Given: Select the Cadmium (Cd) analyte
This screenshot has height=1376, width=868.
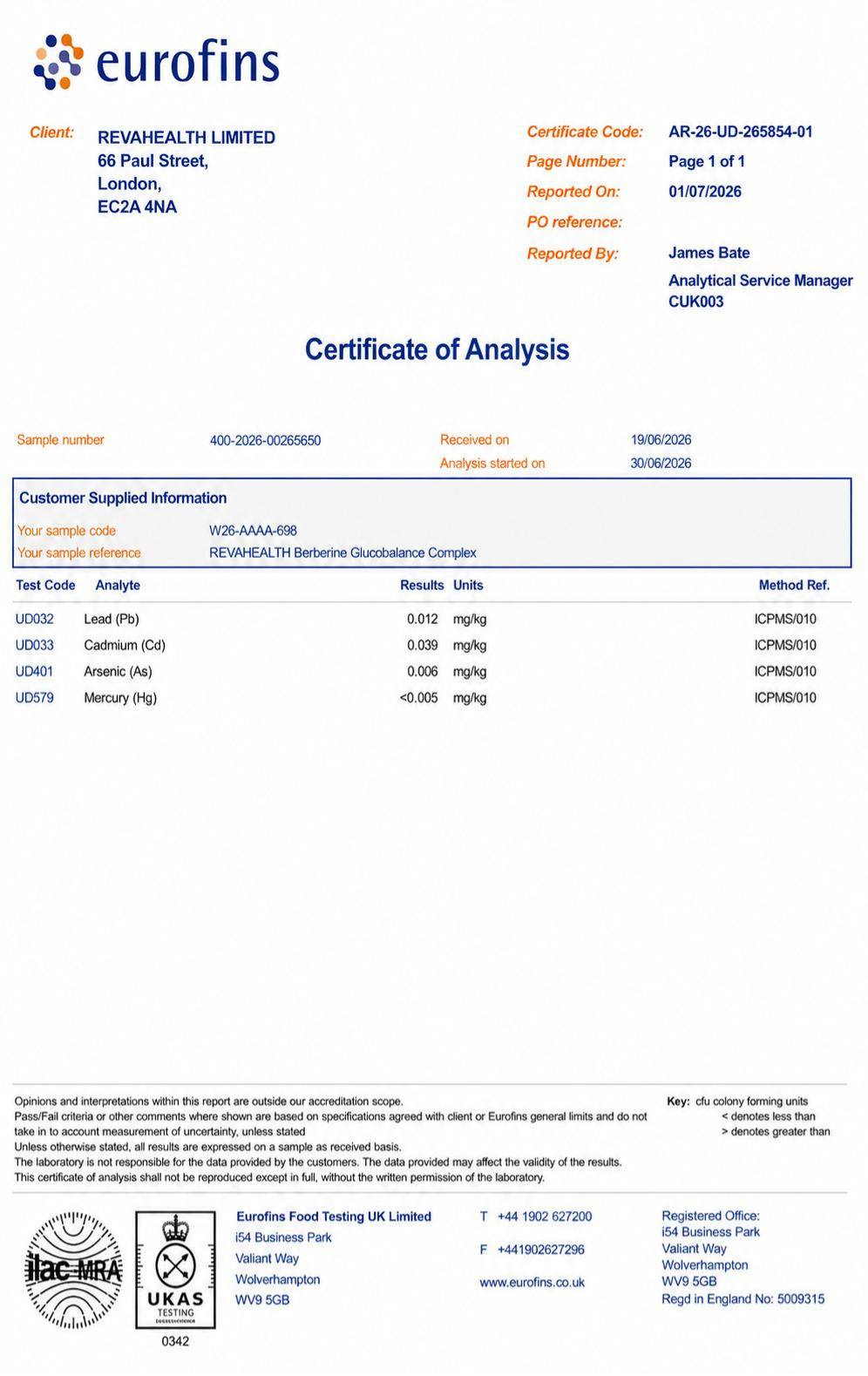Looking at the screenshot, I should [125, 646].
